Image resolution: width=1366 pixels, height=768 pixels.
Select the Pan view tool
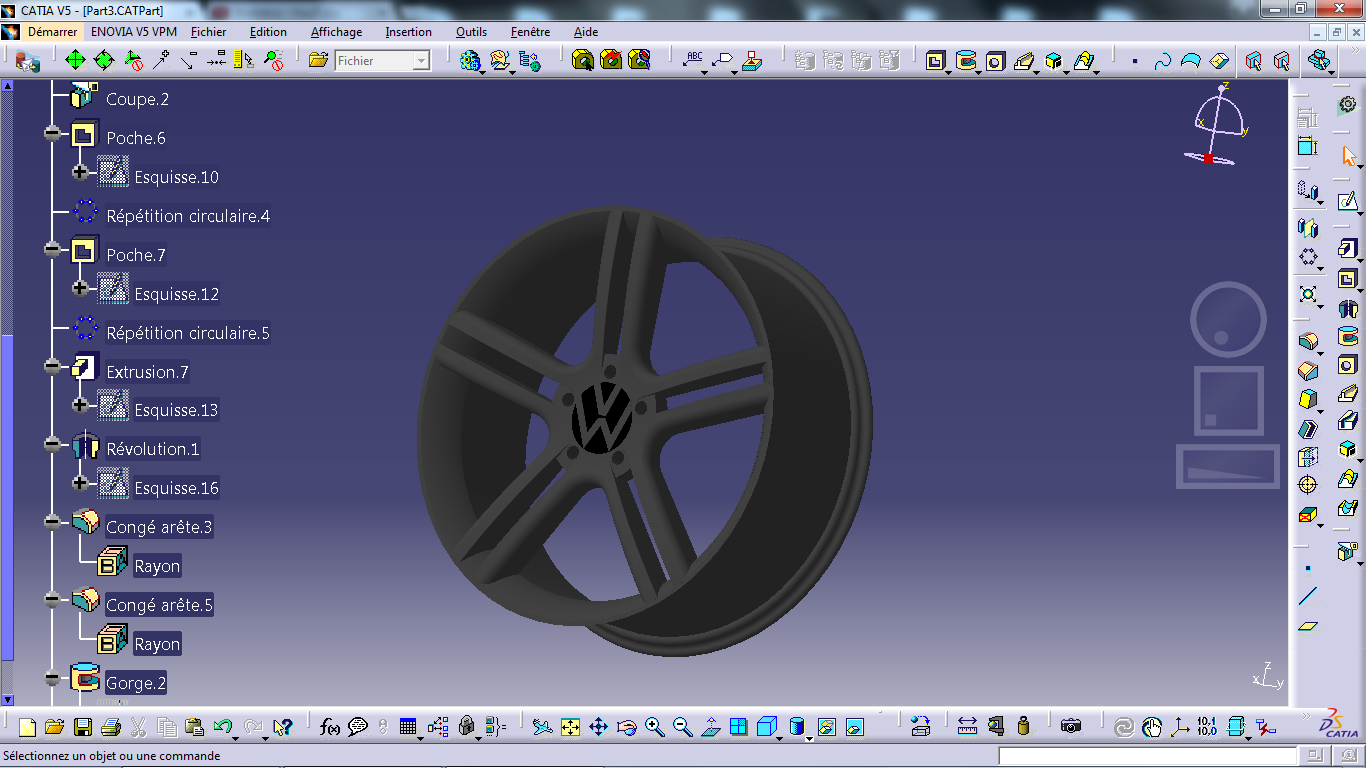click(x=598, y=727)
